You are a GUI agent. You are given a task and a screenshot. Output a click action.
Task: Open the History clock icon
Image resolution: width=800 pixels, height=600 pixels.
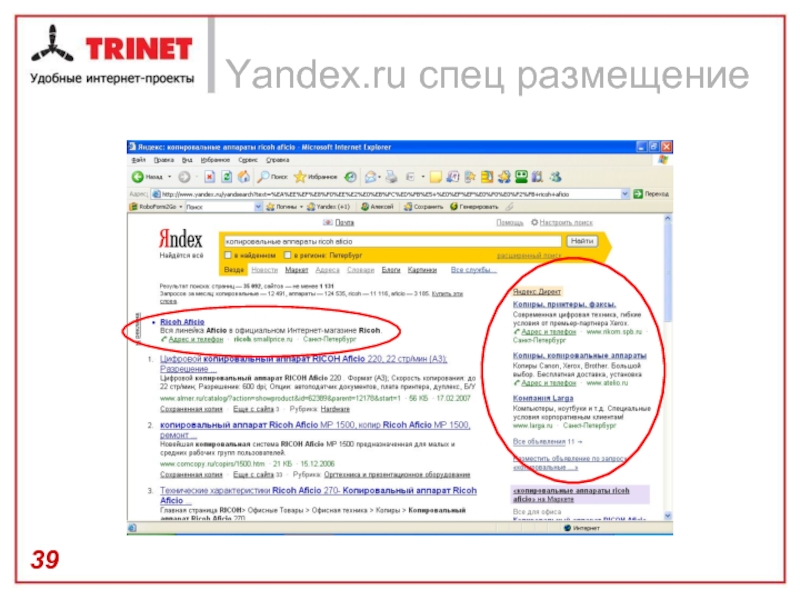(x=351, y=177)
